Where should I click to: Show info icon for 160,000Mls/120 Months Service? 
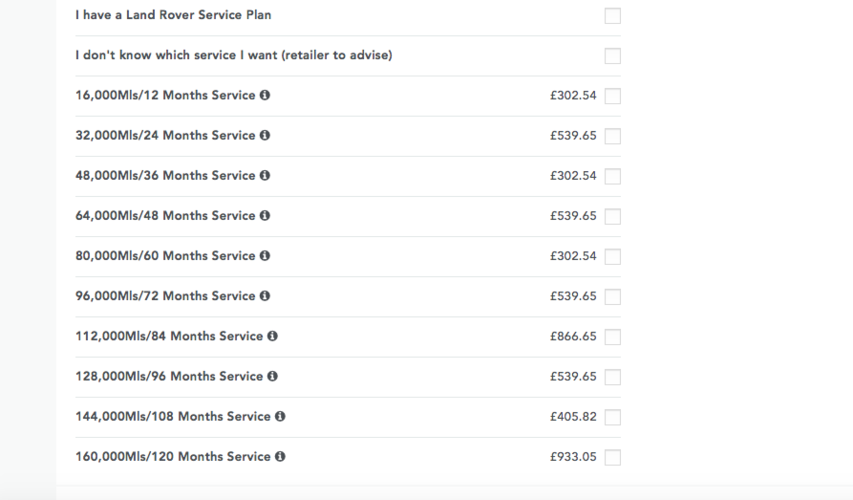point(280,456)
